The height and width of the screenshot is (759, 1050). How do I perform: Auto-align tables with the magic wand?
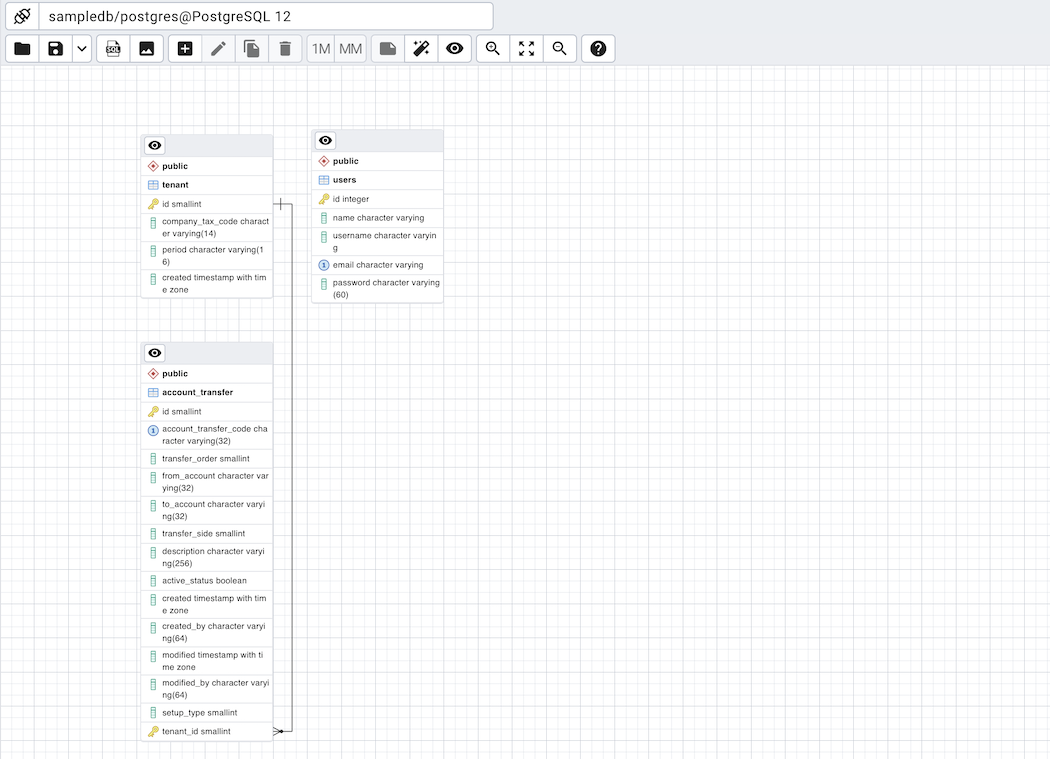[x=421, y=49]
